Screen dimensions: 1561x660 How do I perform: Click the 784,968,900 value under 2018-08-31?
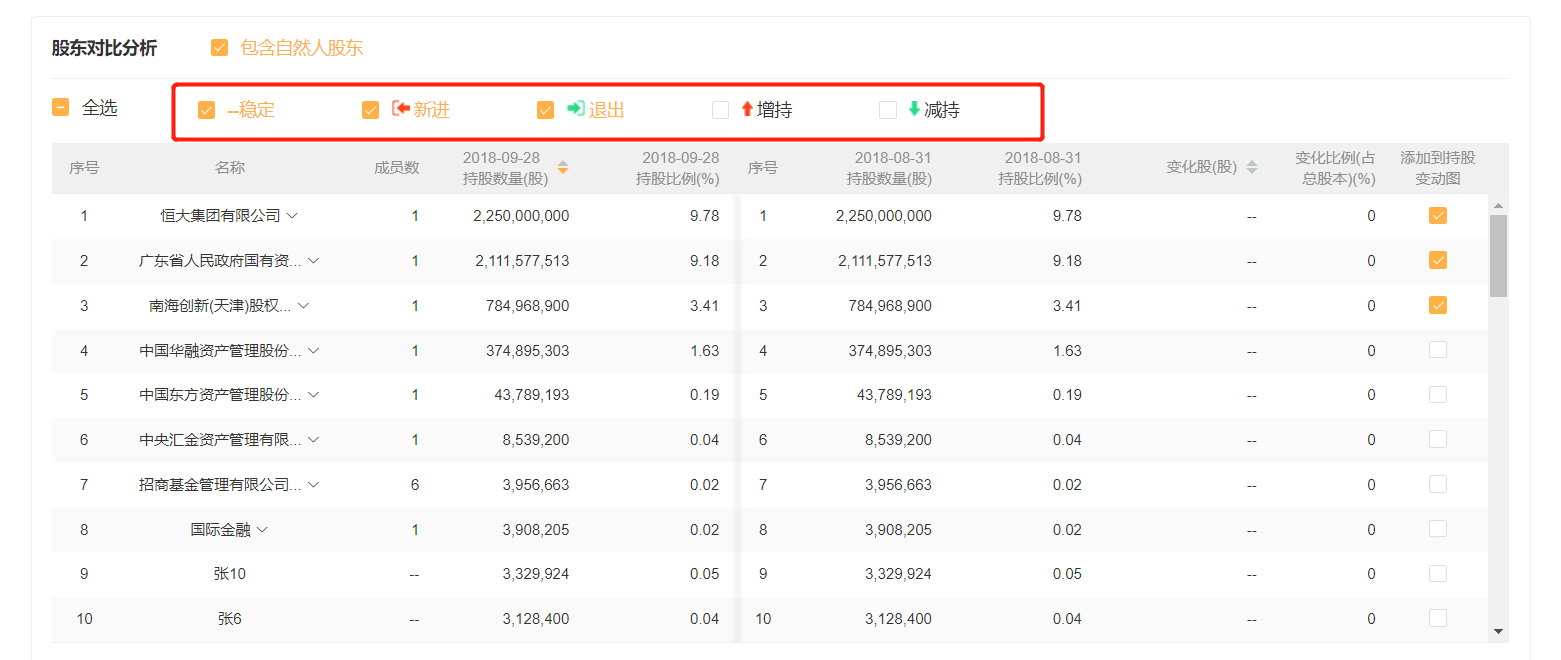[889, 306]
